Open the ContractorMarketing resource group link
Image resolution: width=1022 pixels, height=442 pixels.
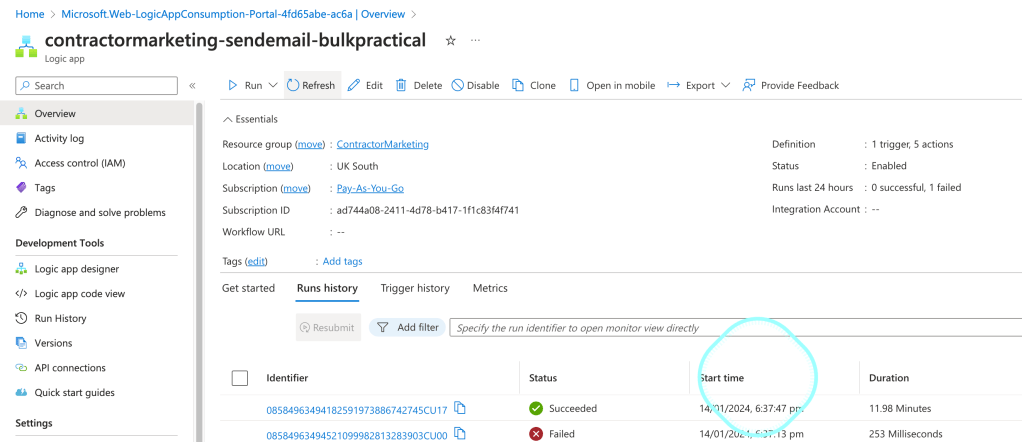click(383, 144)
